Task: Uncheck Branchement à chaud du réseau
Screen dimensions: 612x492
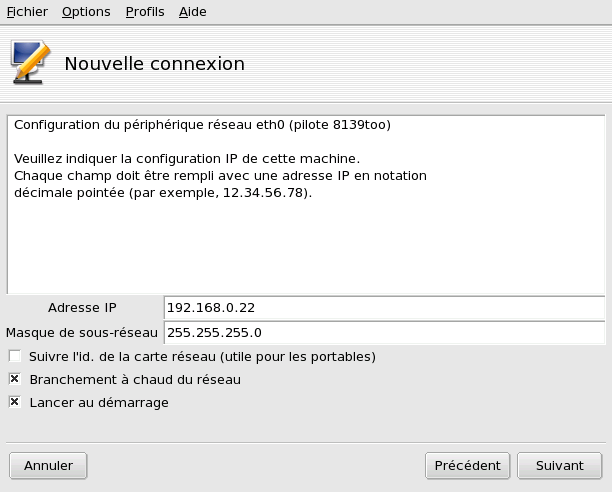Action: tap(15, 380)
